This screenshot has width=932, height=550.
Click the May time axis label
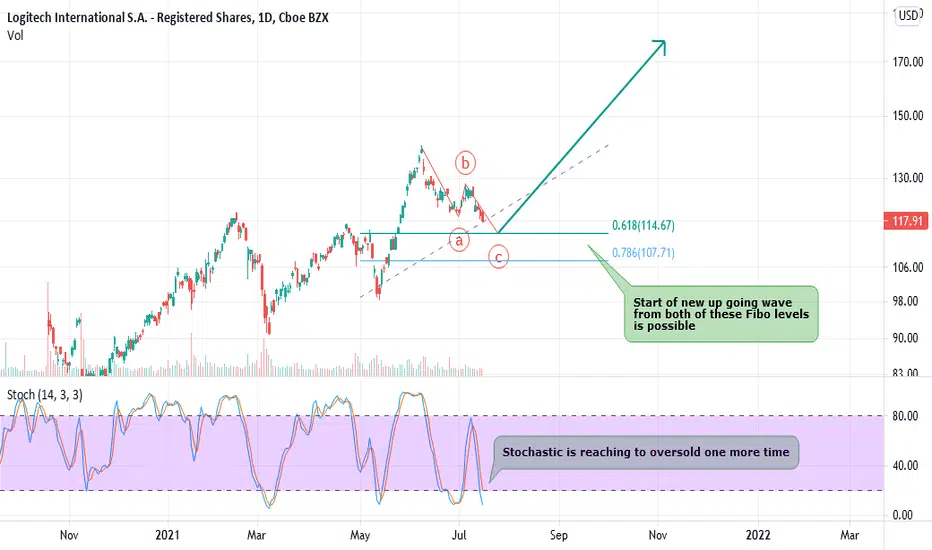click(360, 535)
